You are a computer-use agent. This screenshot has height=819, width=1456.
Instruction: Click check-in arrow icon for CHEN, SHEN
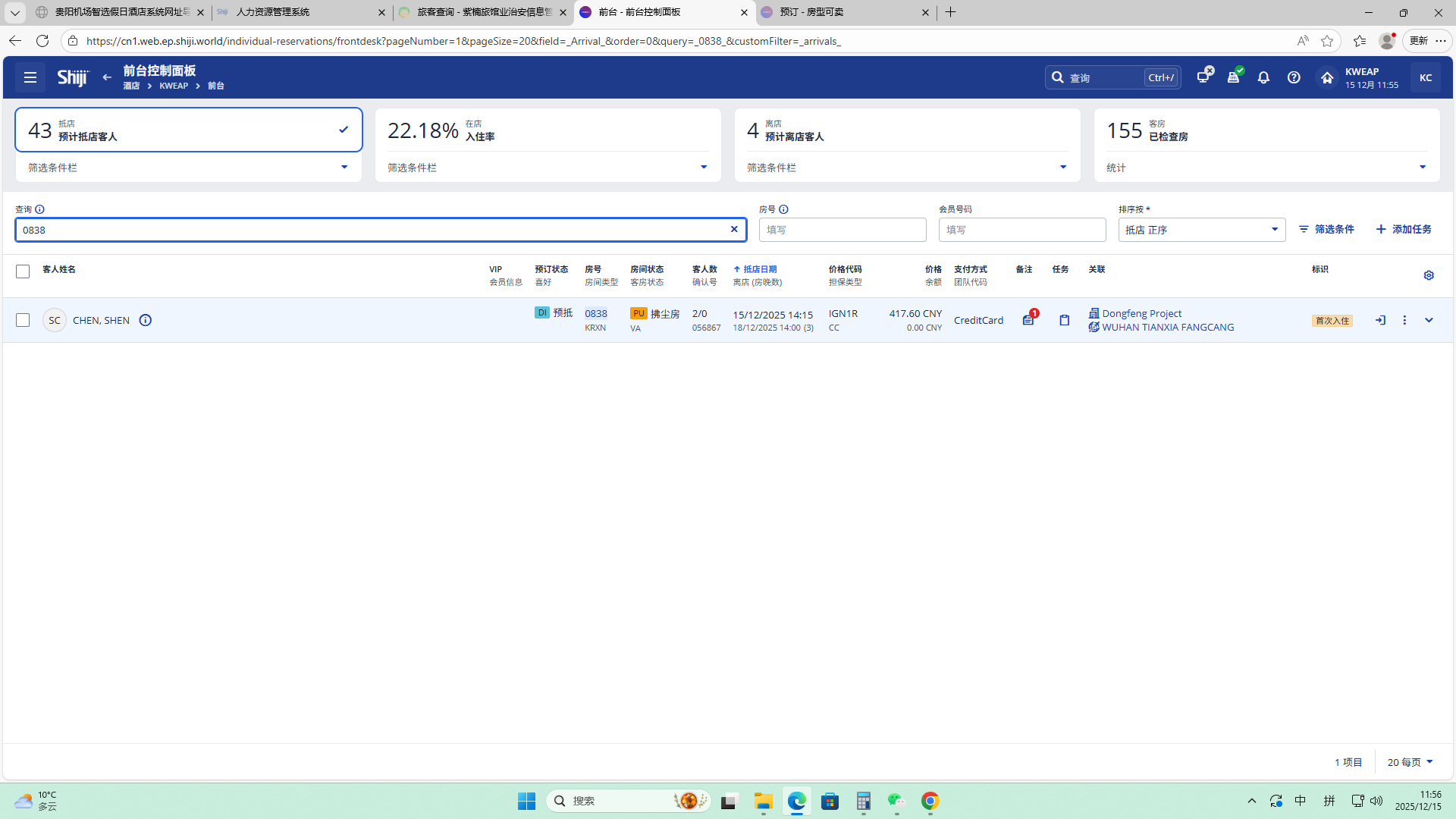pyautogui.click(x=1380, y=320)
